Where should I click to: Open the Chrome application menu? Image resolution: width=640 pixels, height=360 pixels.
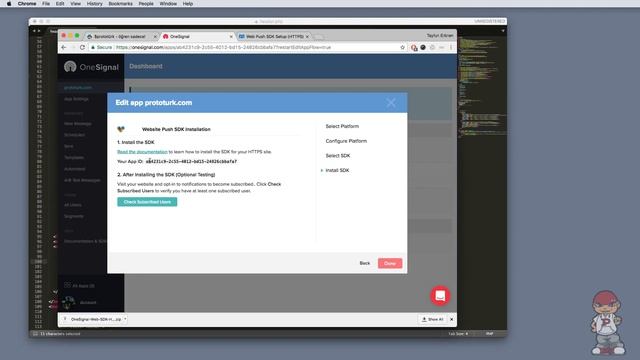(27, 4)
